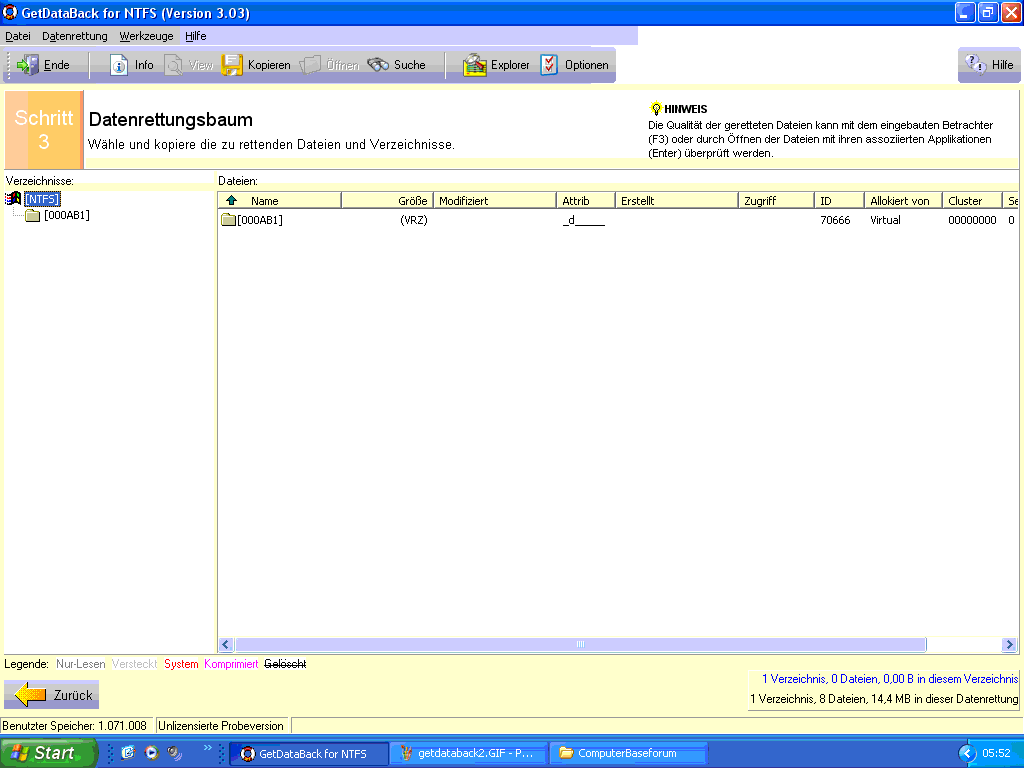Click the media player quick launch icon
1024x768 pixels.
pyautogui.click(x=152, y=753)
